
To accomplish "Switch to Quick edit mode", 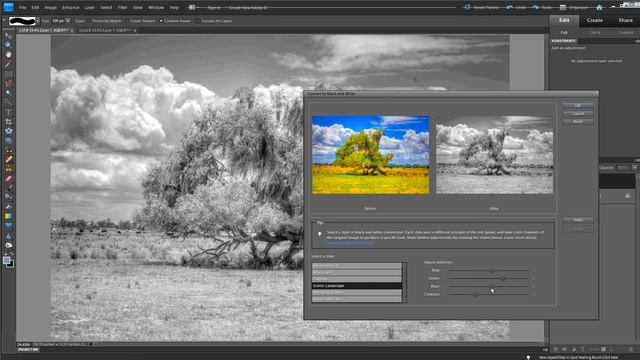I will point(595,32).
